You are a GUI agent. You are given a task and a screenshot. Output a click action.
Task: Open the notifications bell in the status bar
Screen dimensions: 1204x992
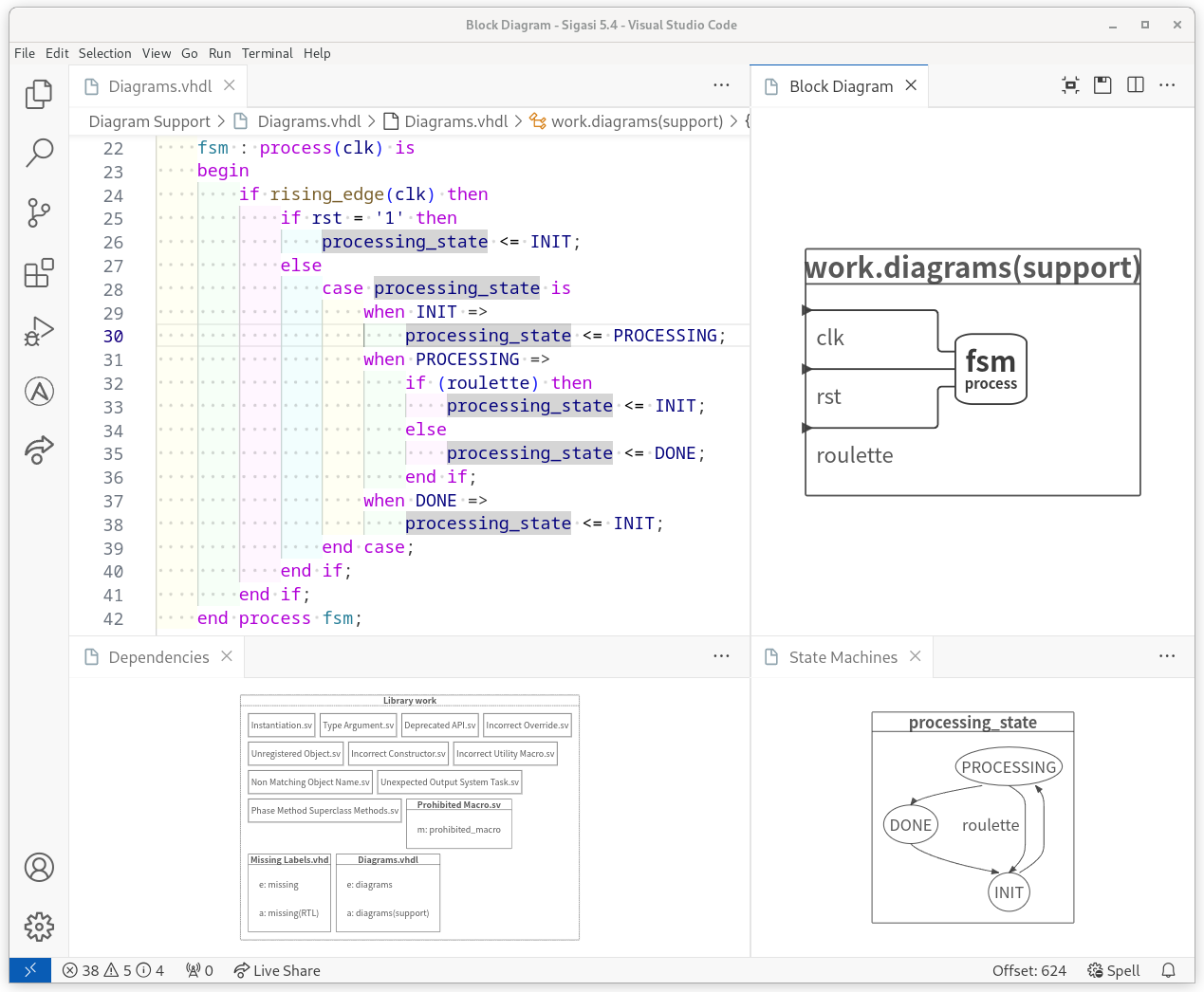(x=1169, y=970)
